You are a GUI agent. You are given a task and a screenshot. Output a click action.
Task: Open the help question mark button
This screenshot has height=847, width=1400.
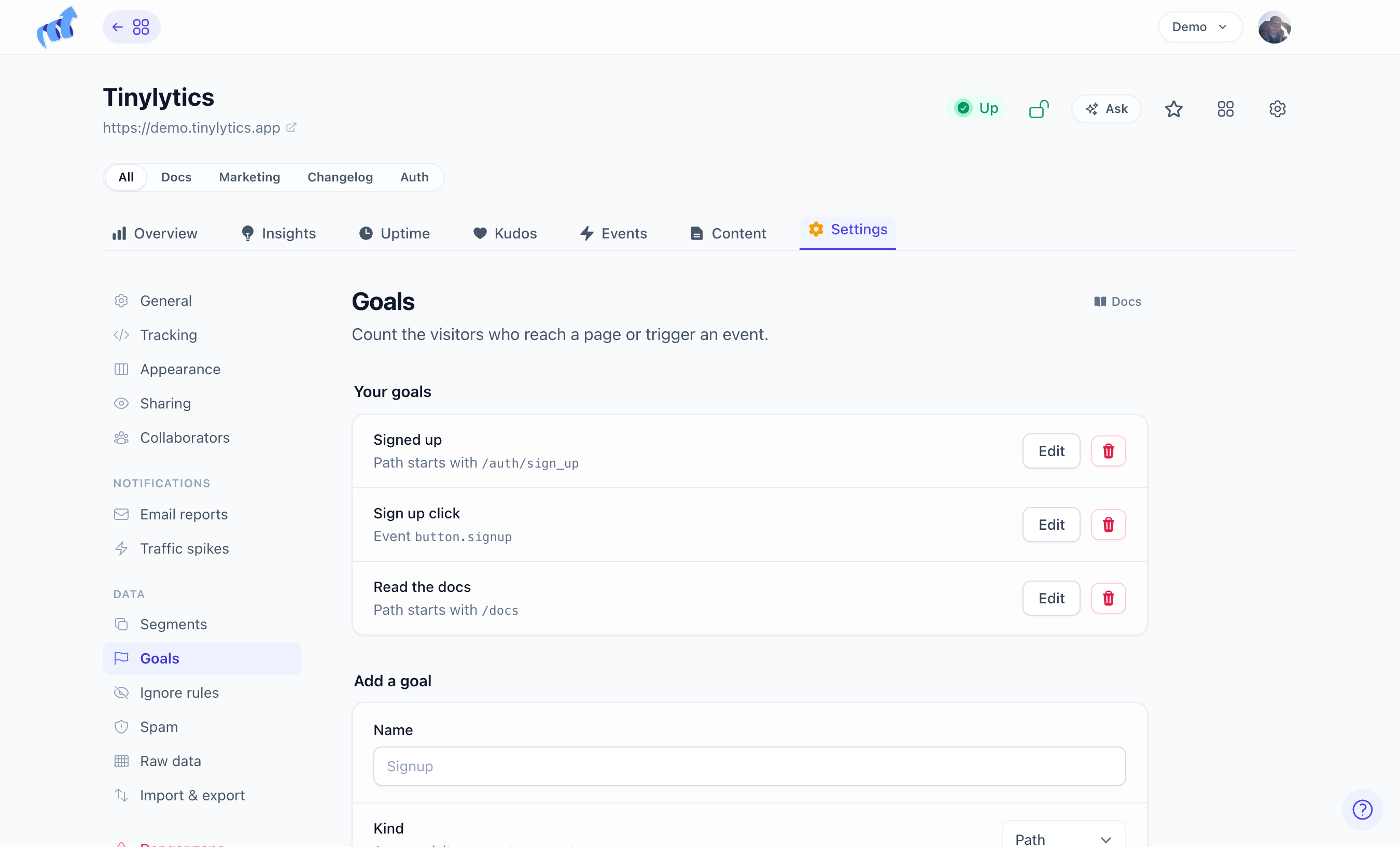click(x=1362, y=810)
